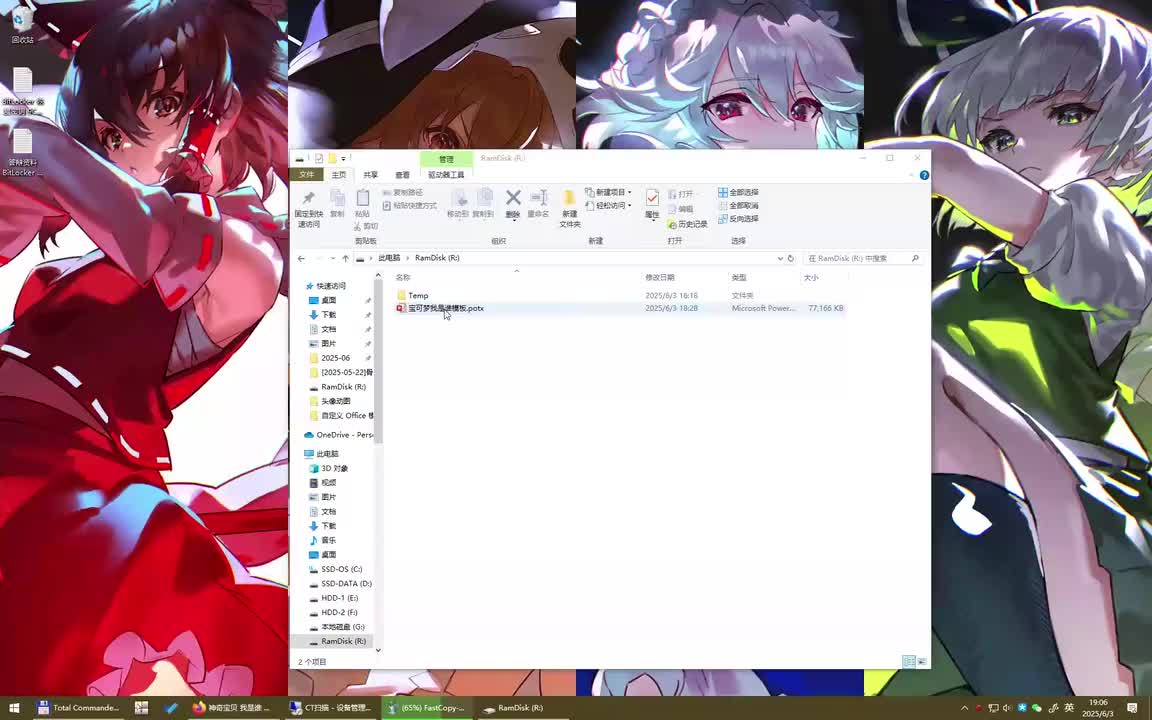Go back with the left arrow button
The height and width of the screenshot is (720, 1152).
click(301, 259)
